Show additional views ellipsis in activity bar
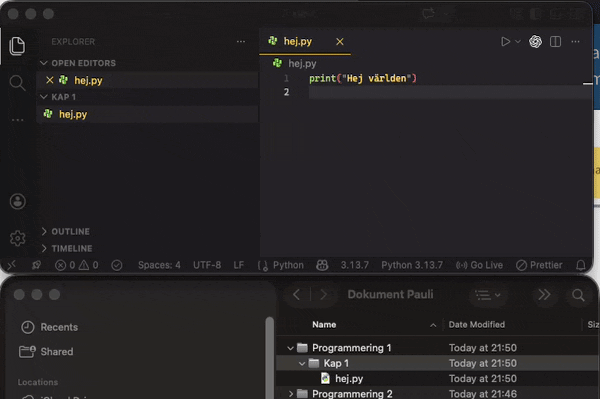Viewport: 600px width, 399px height. (x=17, y=120)
